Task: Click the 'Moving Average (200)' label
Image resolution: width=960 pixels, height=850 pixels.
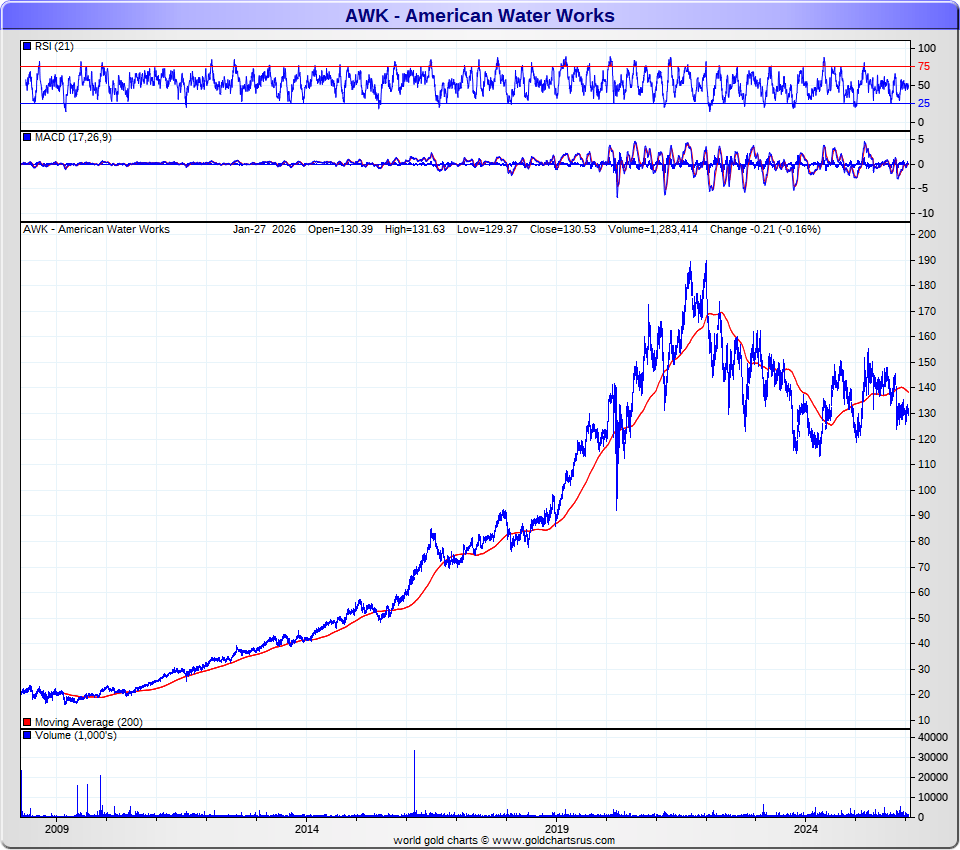Action: coord(89,722)
